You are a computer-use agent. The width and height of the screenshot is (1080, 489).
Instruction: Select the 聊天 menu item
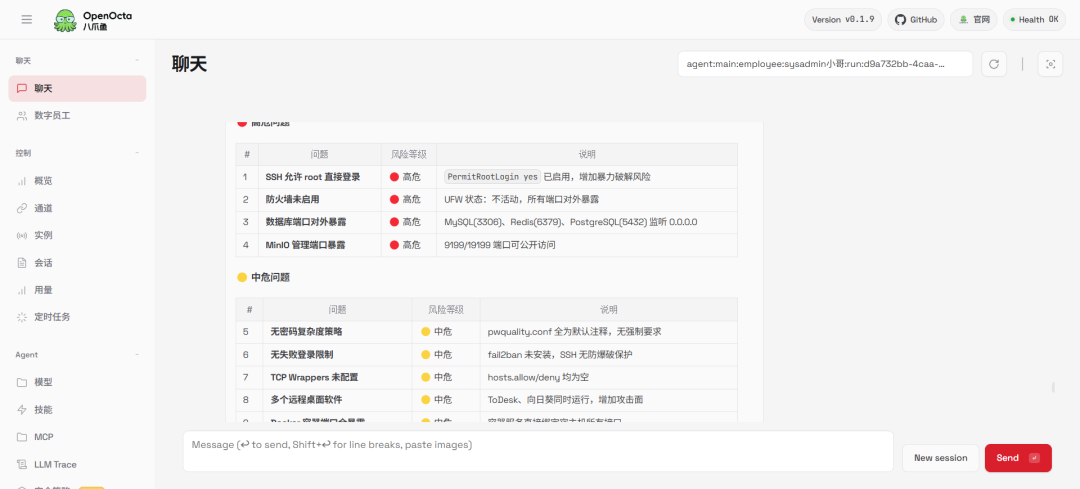77,88
